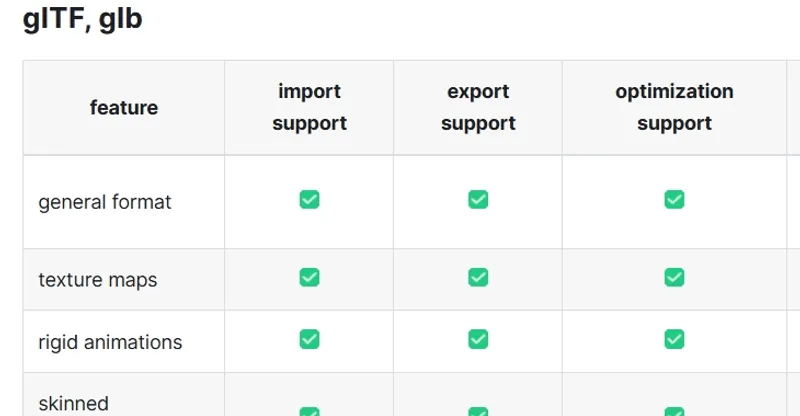
Task: Click skinned row import support checkmark
Action: click(x=309, y=411)
